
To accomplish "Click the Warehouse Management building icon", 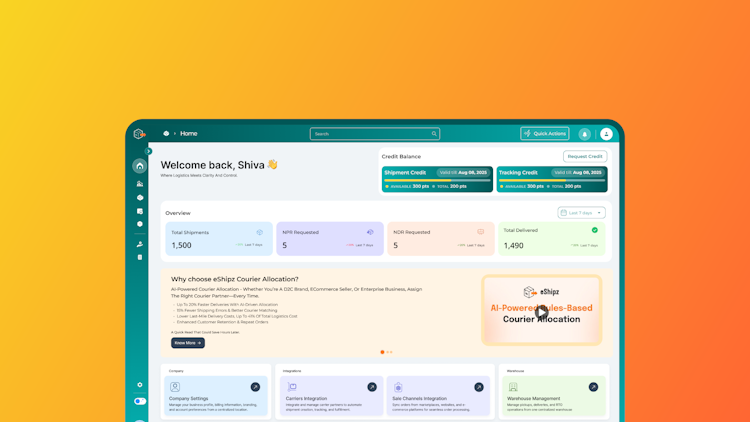I will [x=513, y=387].
